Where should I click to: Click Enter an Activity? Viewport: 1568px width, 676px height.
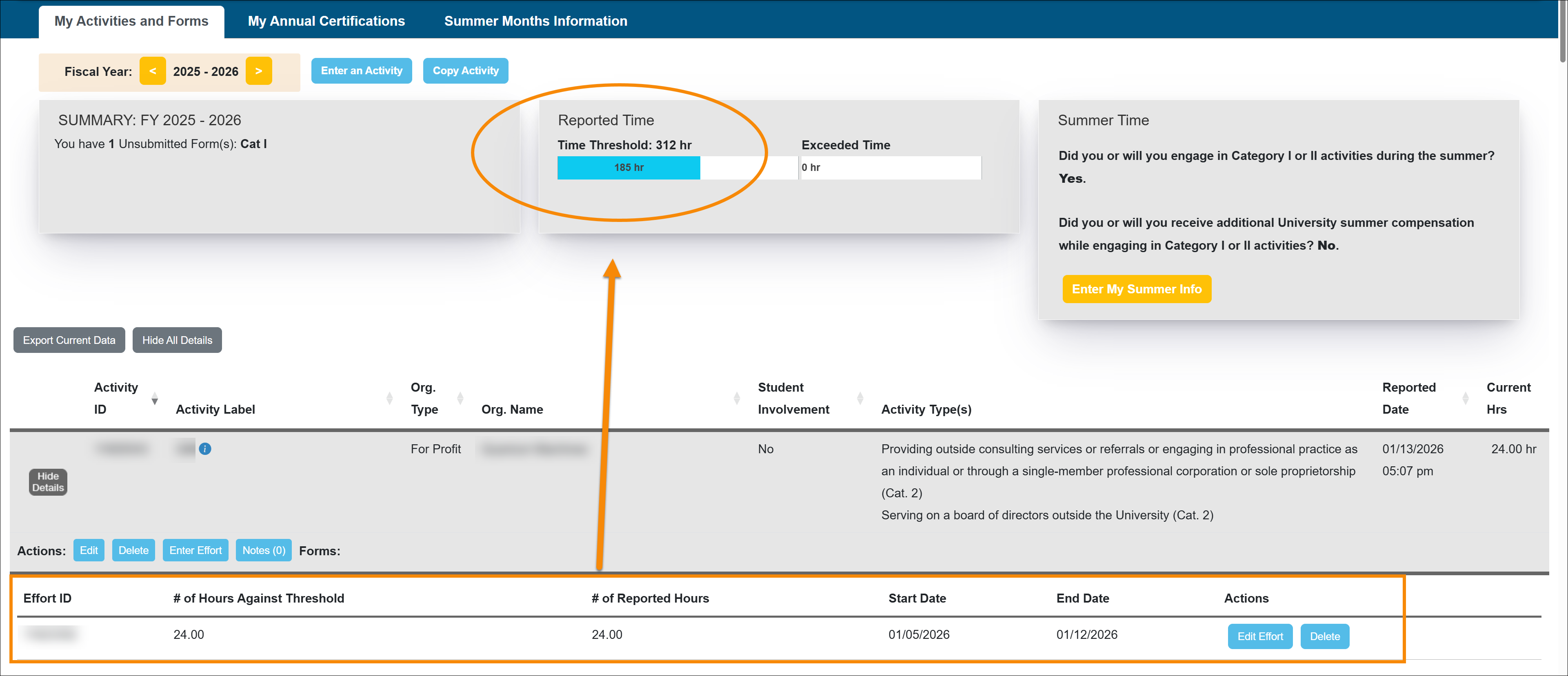pos(362,71)
